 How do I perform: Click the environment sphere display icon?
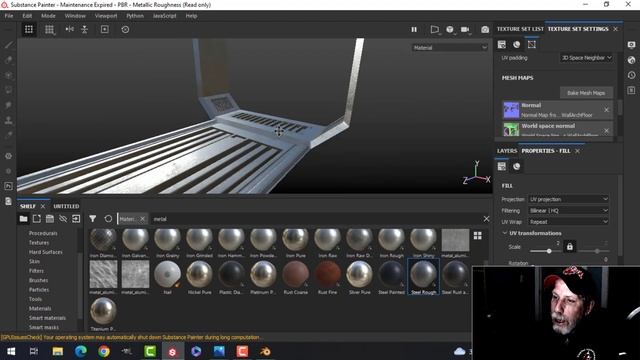(450, 29)
